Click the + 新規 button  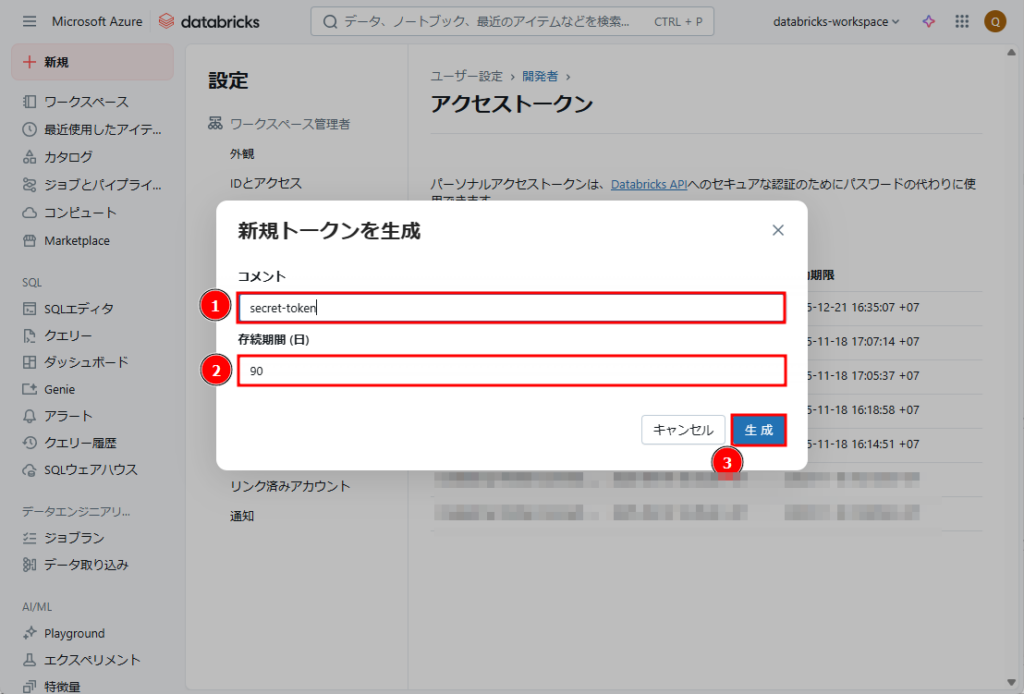tap(92, 62)
